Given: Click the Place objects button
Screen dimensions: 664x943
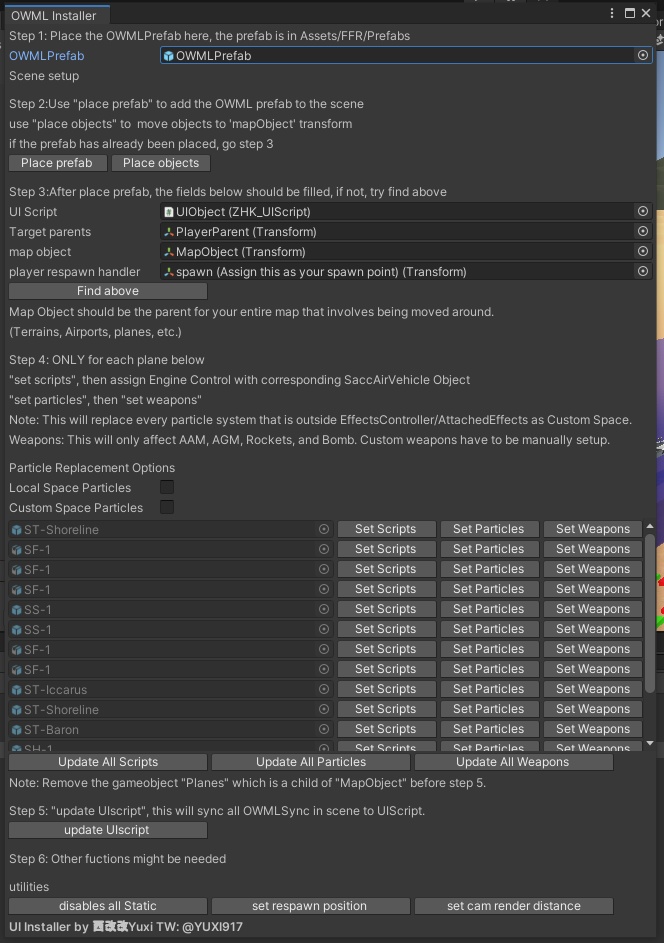Looking at the screenshot, I should click(161, 163).
